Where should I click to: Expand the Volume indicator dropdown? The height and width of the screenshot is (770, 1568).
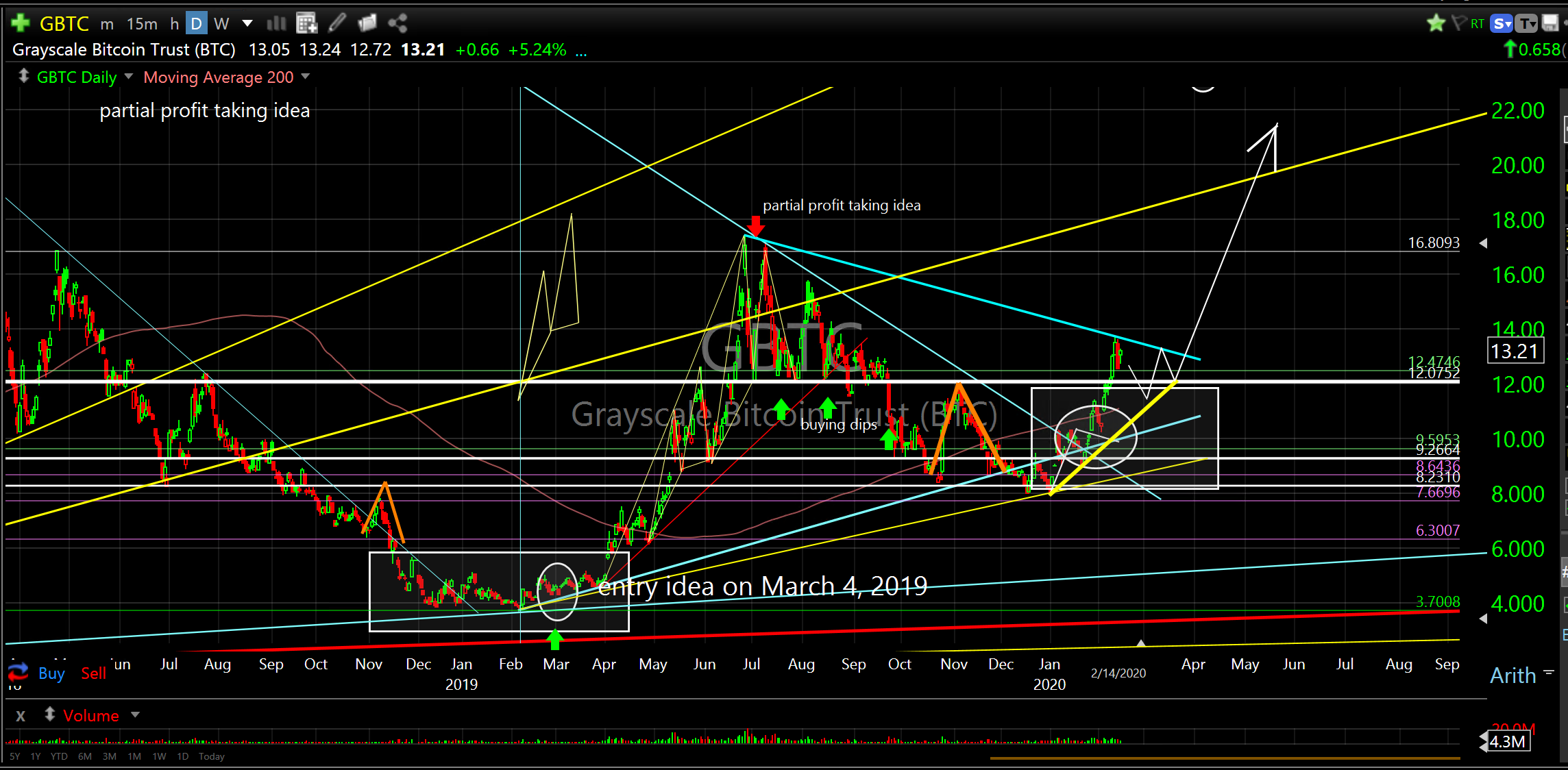point(135,715)
